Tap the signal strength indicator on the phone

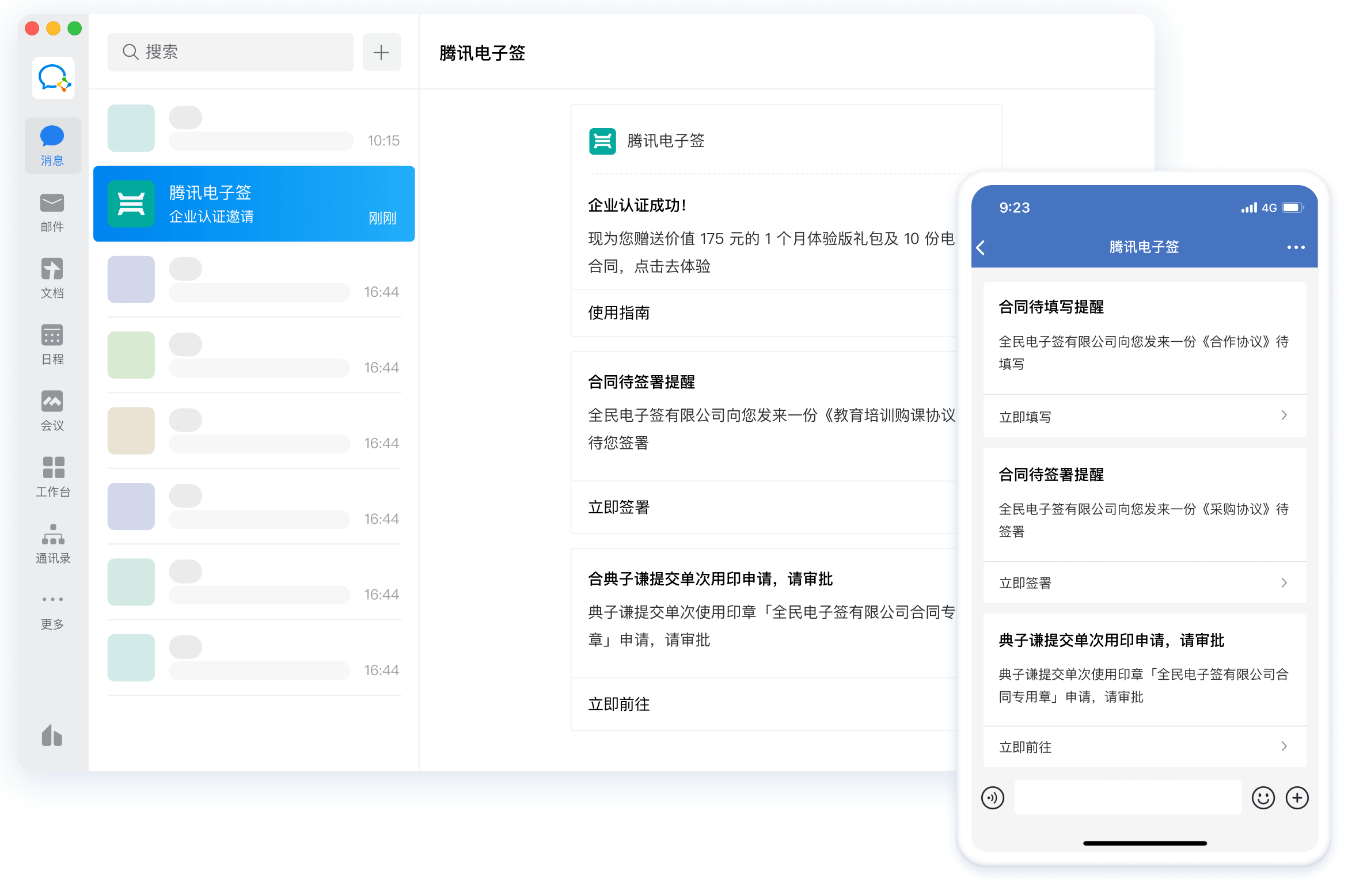click(1249, 208)
